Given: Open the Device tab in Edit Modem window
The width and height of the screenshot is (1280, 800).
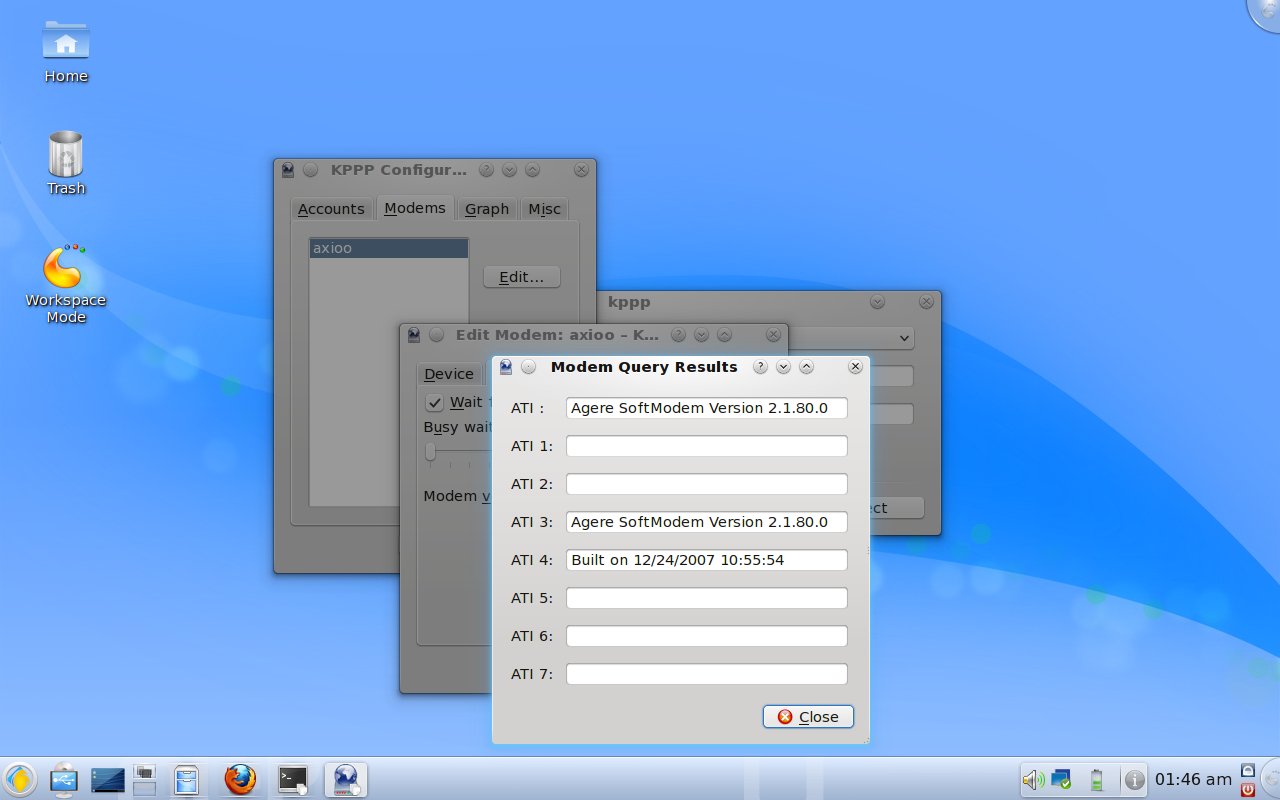Looking at the screenshot, I should tap(449, 374).
